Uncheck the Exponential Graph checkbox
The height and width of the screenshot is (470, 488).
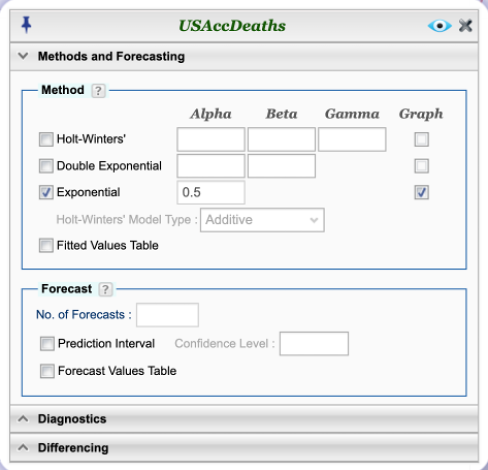pyautogui.click(x=422, y=192)
